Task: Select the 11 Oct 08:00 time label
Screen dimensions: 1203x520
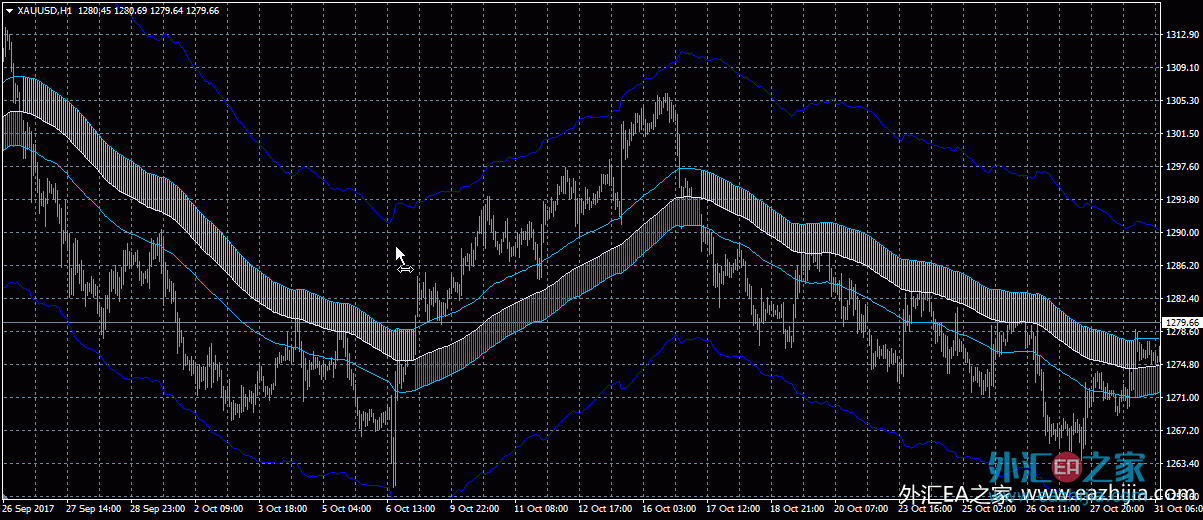Action: point(539,509)
